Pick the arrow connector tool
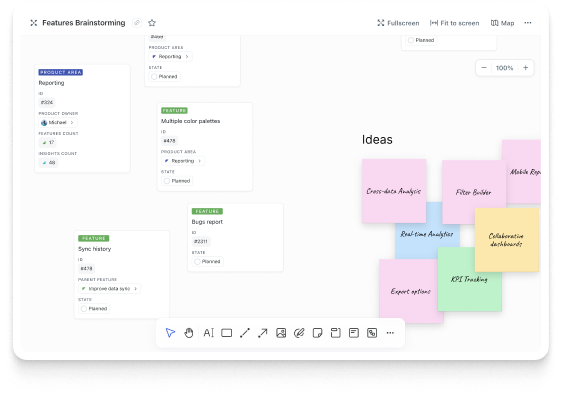The height and width of the screenshot is (401, 561). [263, 333]
